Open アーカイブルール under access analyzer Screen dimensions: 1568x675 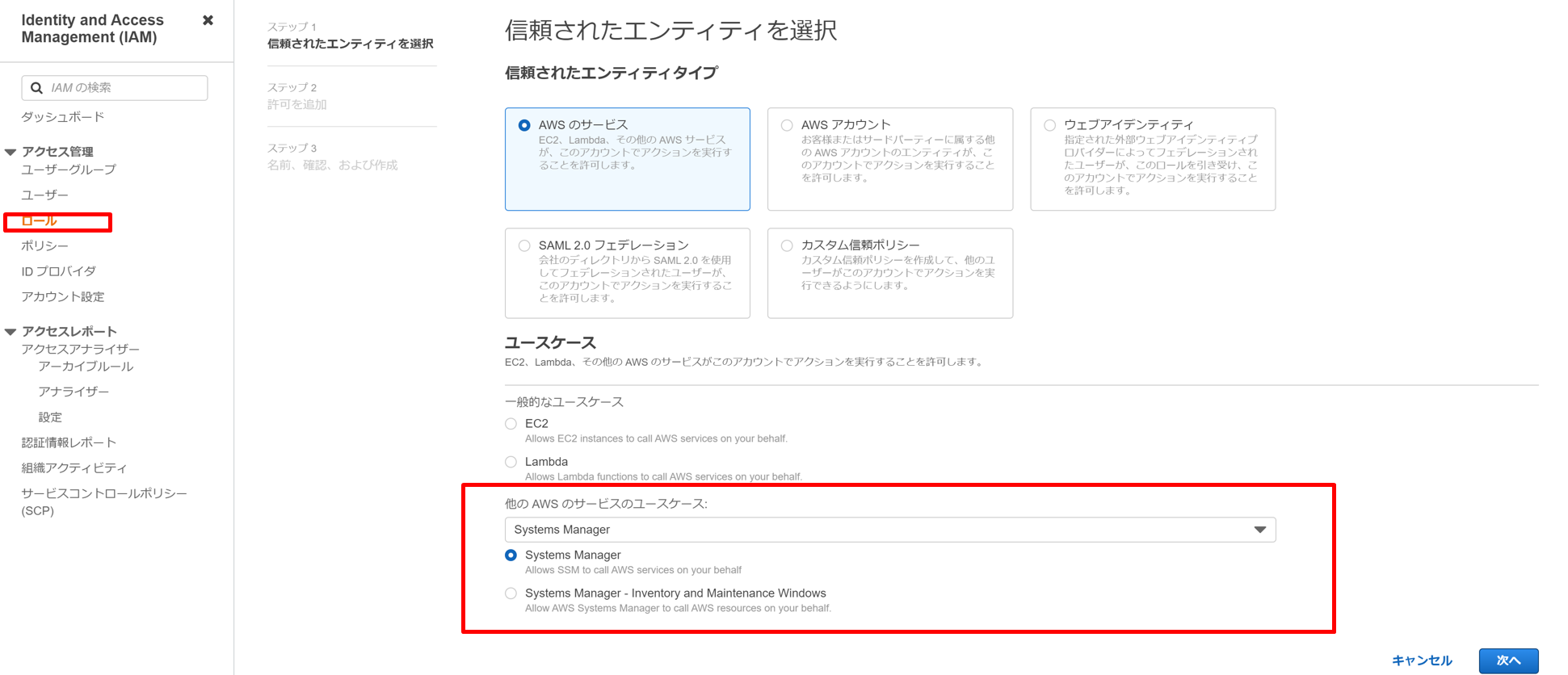click(86, 366)
